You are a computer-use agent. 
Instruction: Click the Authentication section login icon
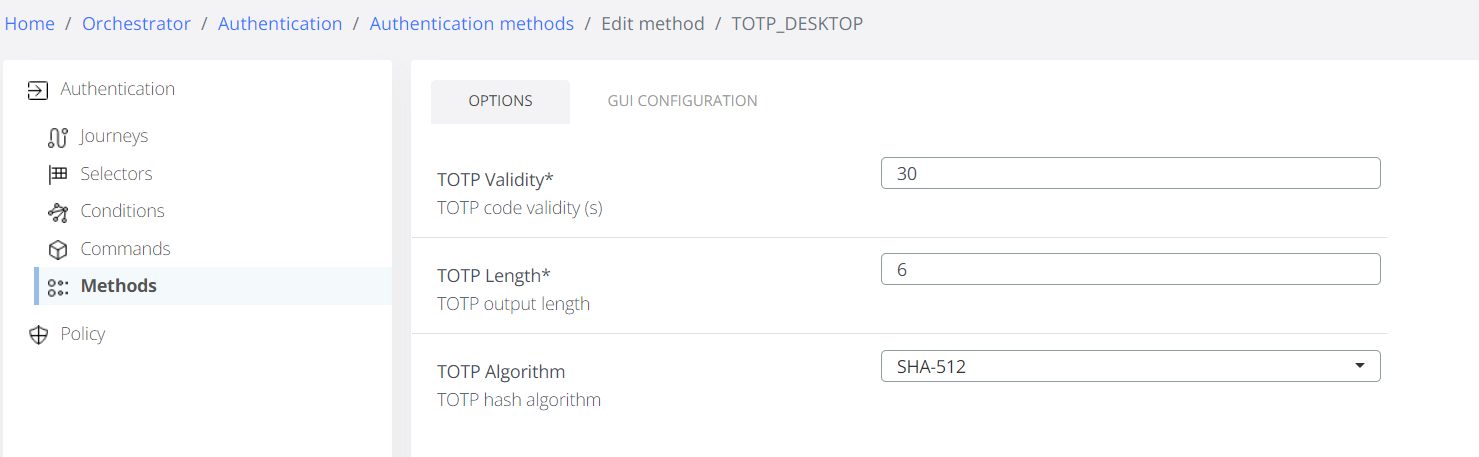click(x=37, y=90)
